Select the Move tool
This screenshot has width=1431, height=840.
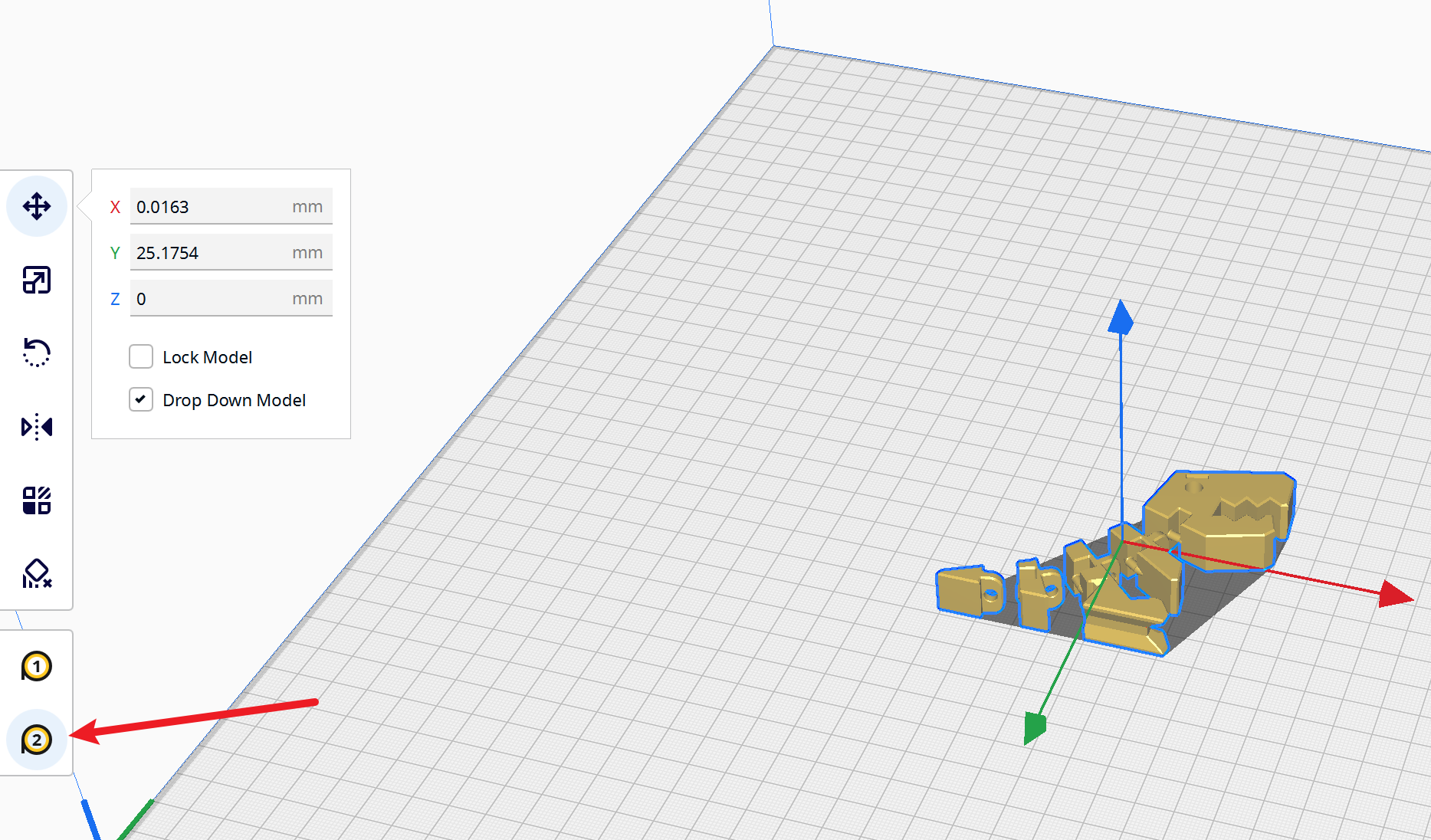(x=36, y=205)
